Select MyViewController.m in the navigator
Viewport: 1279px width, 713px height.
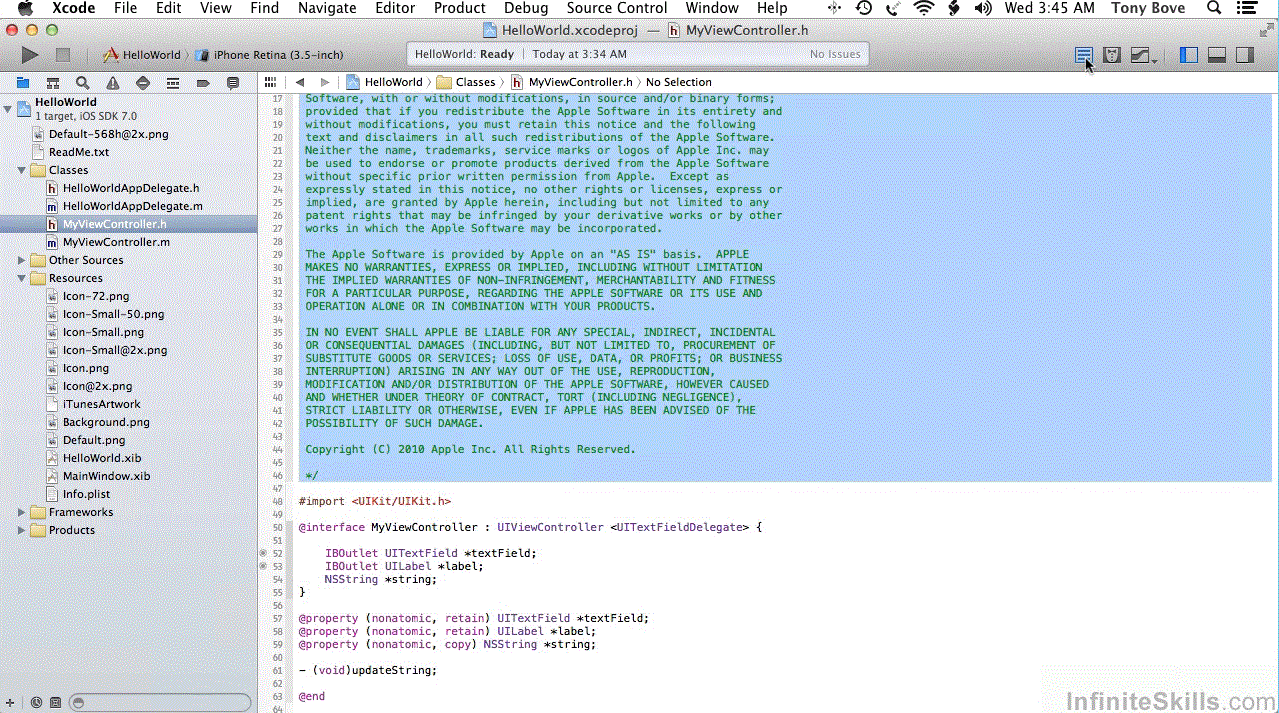116,242
